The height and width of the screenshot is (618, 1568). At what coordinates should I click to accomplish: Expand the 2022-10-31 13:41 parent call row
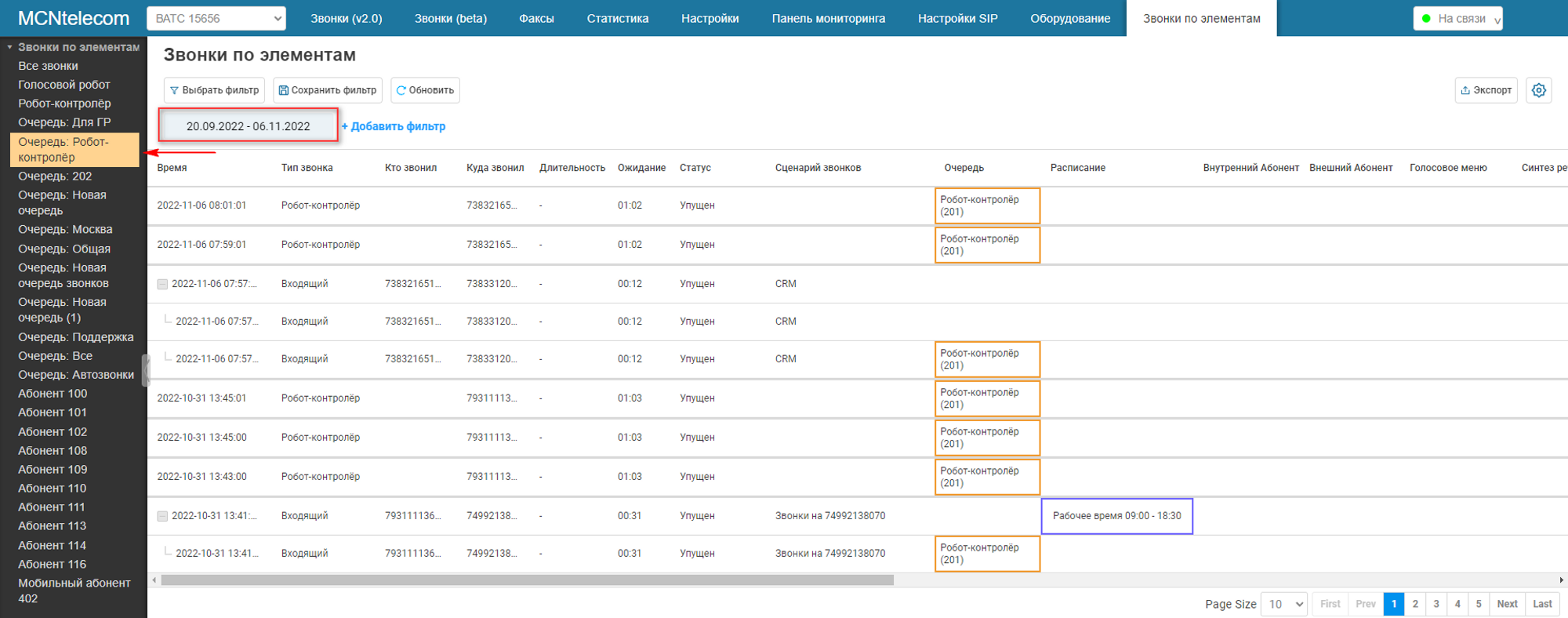pos(162,516)
